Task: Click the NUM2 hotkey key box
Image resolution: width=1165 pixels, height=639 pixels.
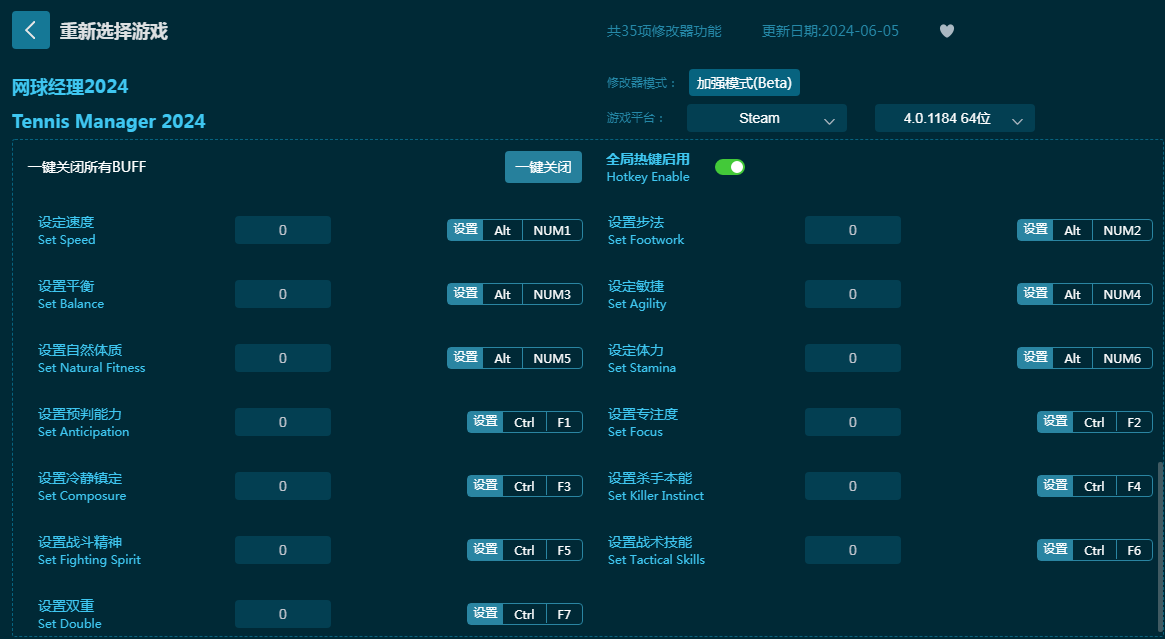Action: point(1122,230)
